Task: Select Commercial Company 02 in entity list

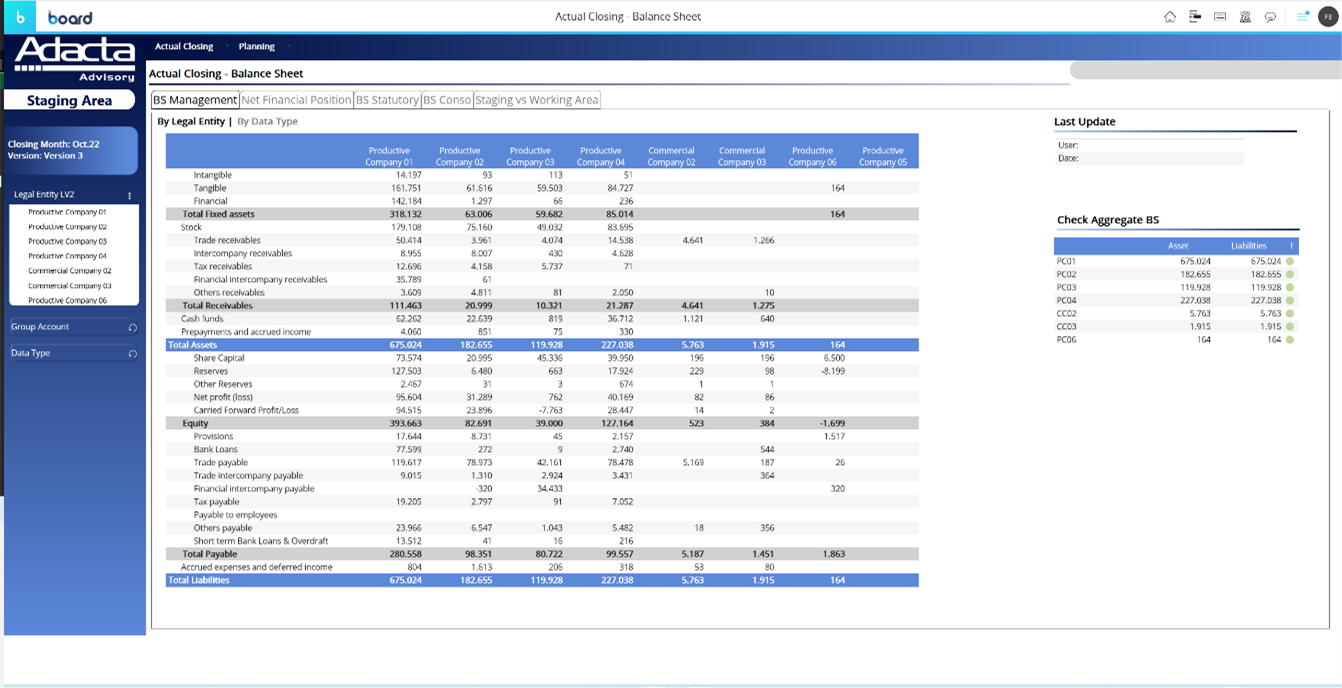Action: pyautogui.click(x=70, y=271)
